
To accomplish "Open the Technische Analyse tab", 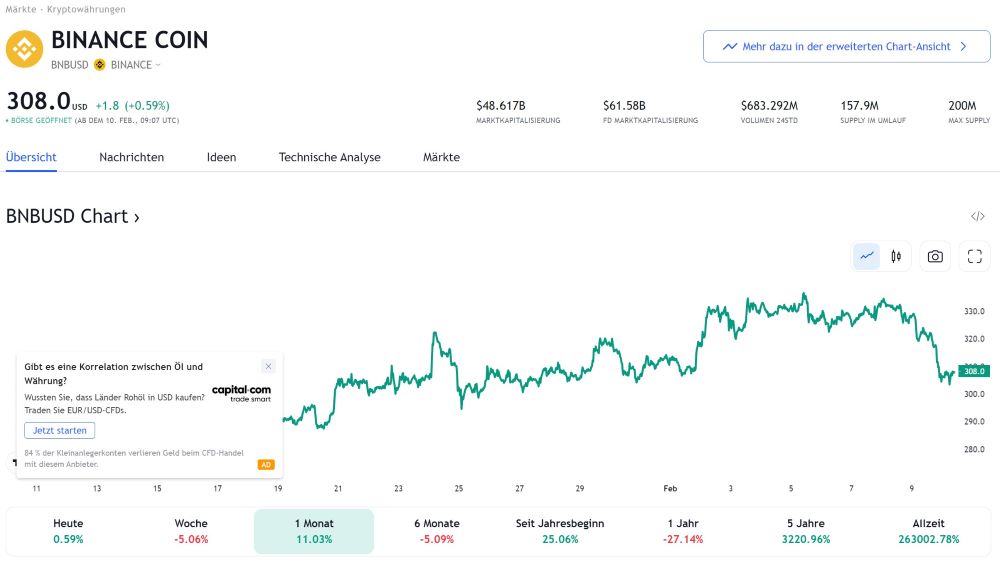I will click(x=329, y=157).
